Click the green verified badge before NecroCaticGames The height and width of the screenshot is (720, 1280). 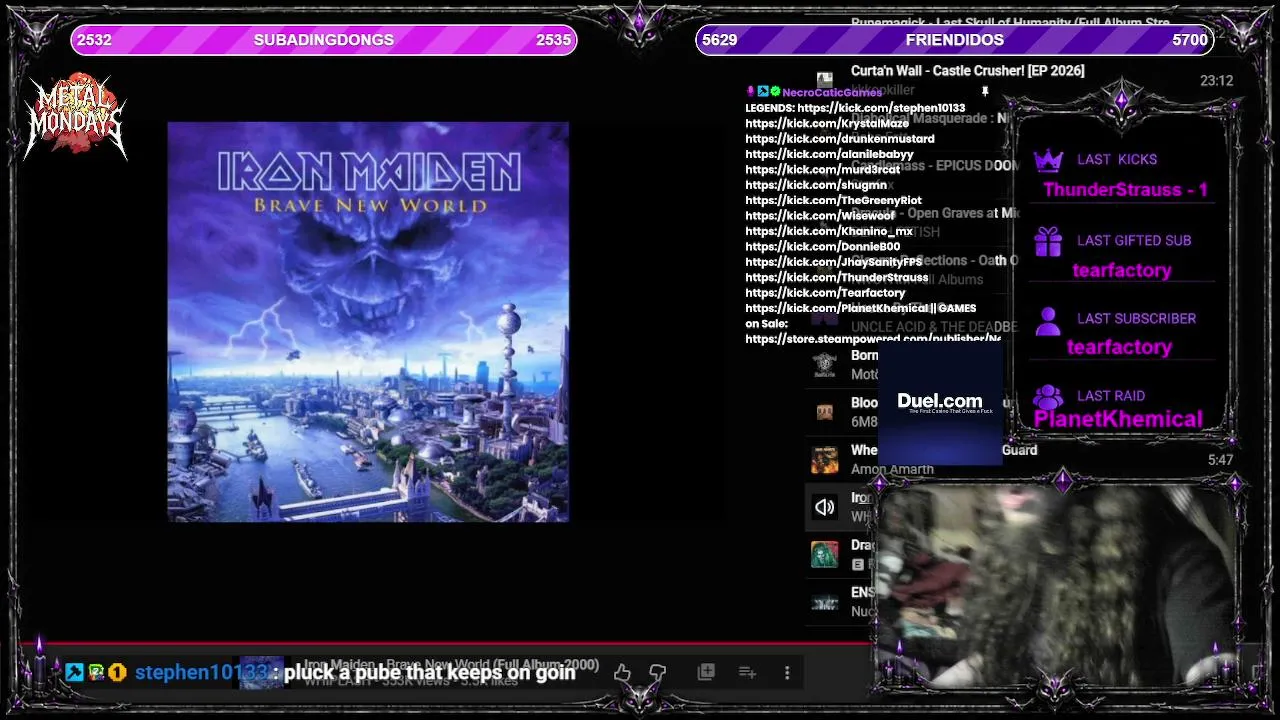[775, 92]
